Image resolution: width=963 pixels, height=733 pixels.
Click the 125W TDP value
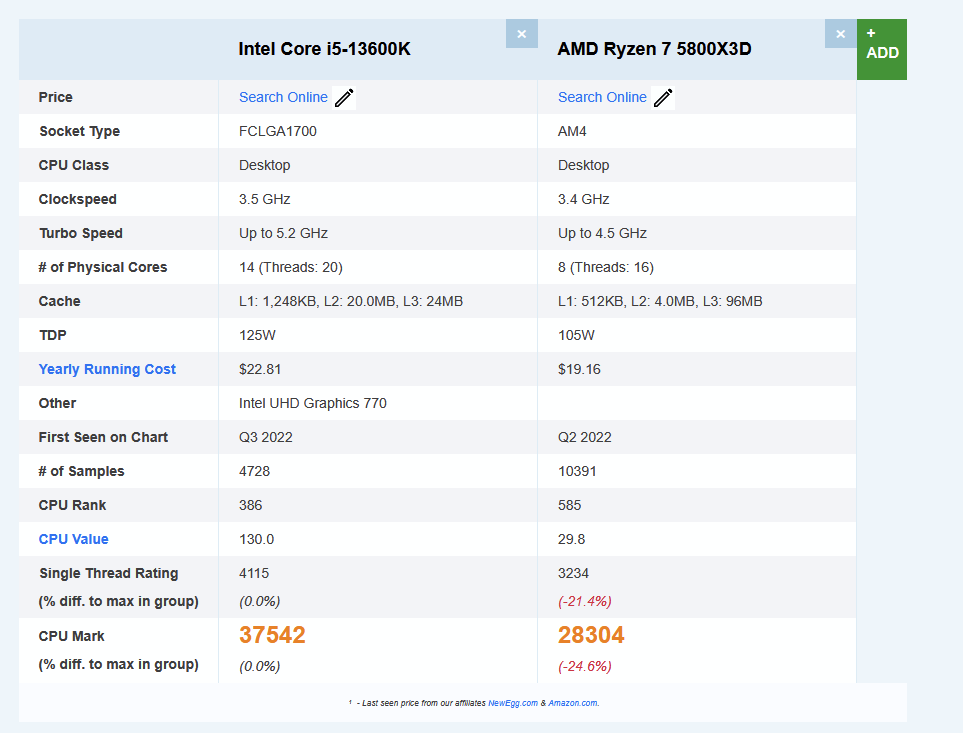pos(257,335)
